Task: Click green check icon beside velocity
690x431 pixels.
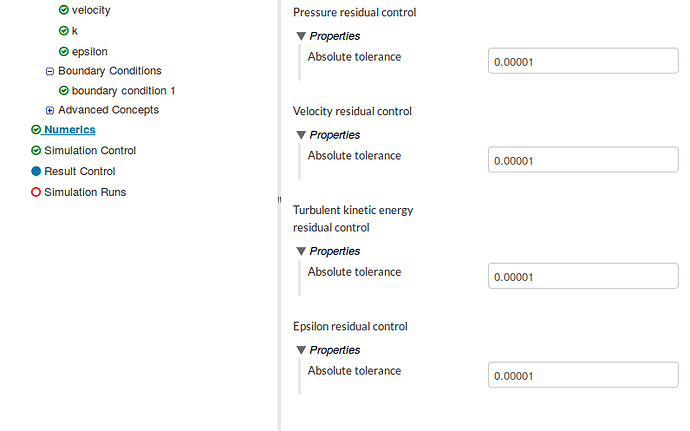Action: (64, 10)
